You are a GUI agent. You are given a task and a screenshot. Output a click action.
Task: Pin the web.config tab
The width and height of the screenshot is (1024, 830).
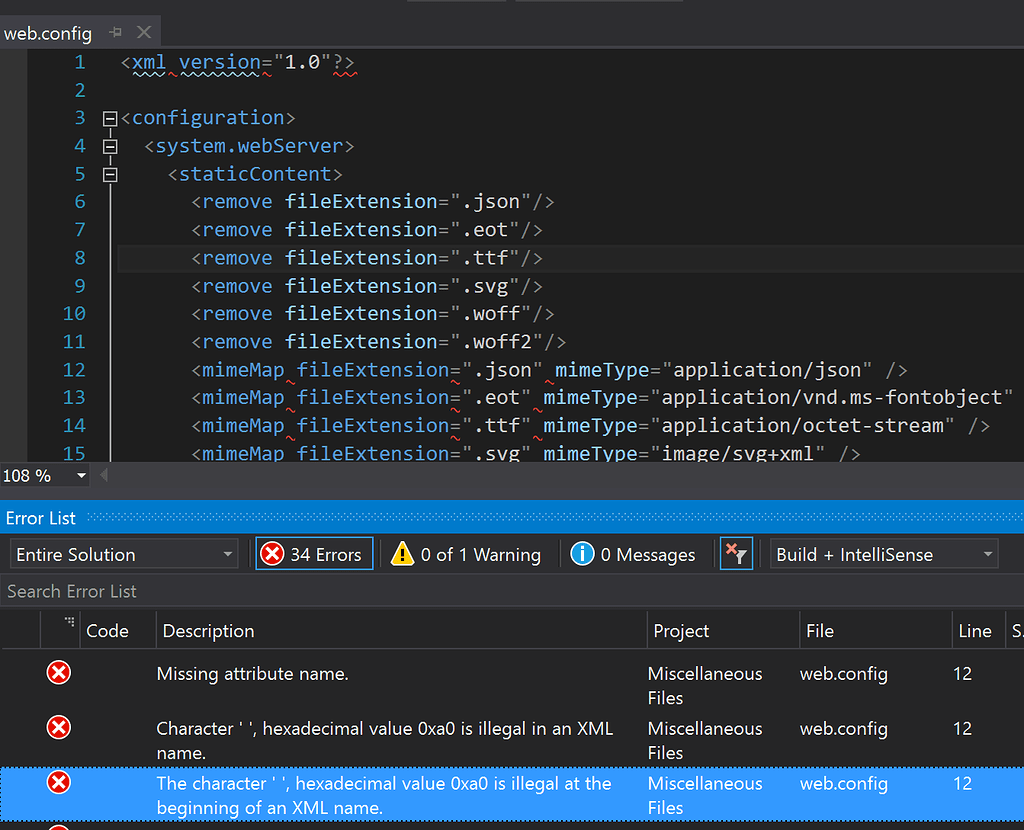(116, 32)
